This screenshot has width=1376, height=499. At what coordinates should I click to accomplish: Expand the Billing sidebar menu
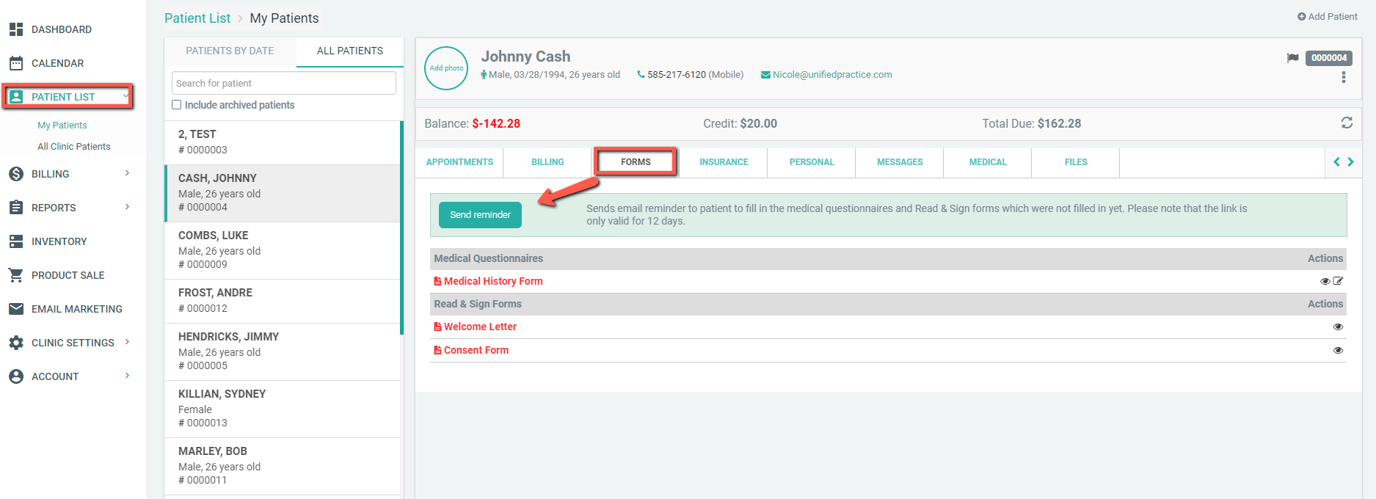coord(70,174)
